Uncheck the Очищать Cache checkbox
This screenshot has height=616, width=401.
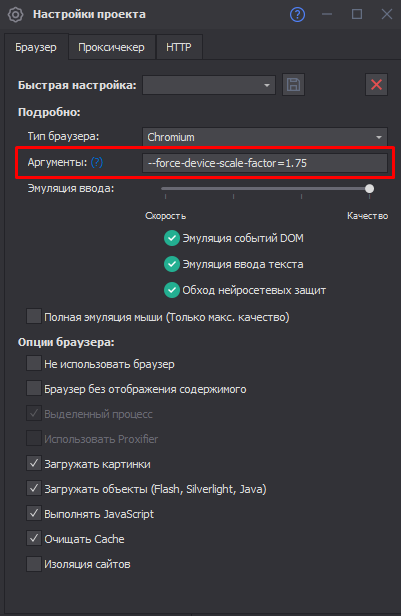pyautogui.click(x=34, y=539)
